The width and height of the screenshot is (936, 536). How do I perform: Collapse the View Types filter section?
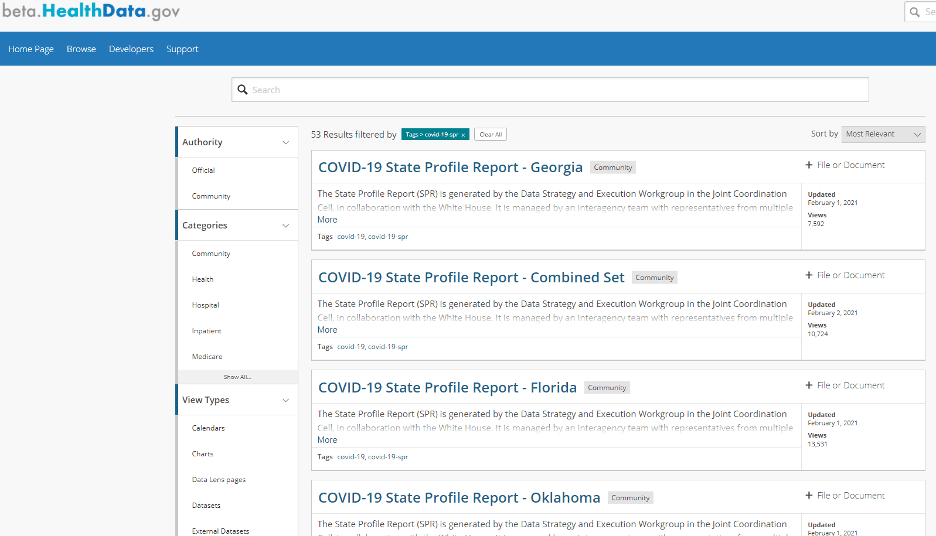pos(285,400)
